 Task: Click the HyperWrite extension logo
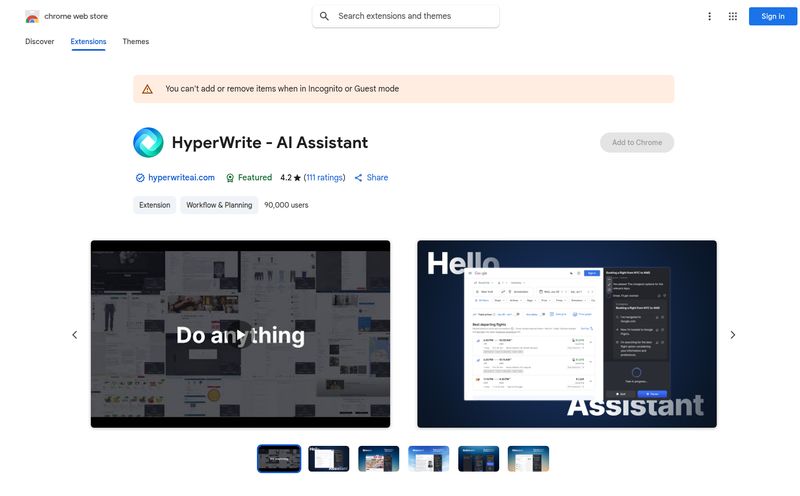coord(148,142)
